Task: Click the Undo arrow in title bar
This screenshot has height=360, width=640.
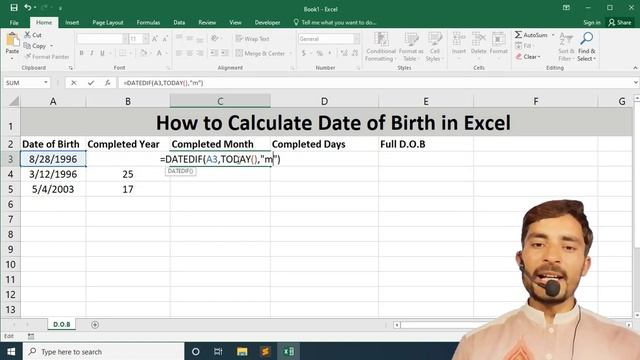Action: tap(28, 7)
